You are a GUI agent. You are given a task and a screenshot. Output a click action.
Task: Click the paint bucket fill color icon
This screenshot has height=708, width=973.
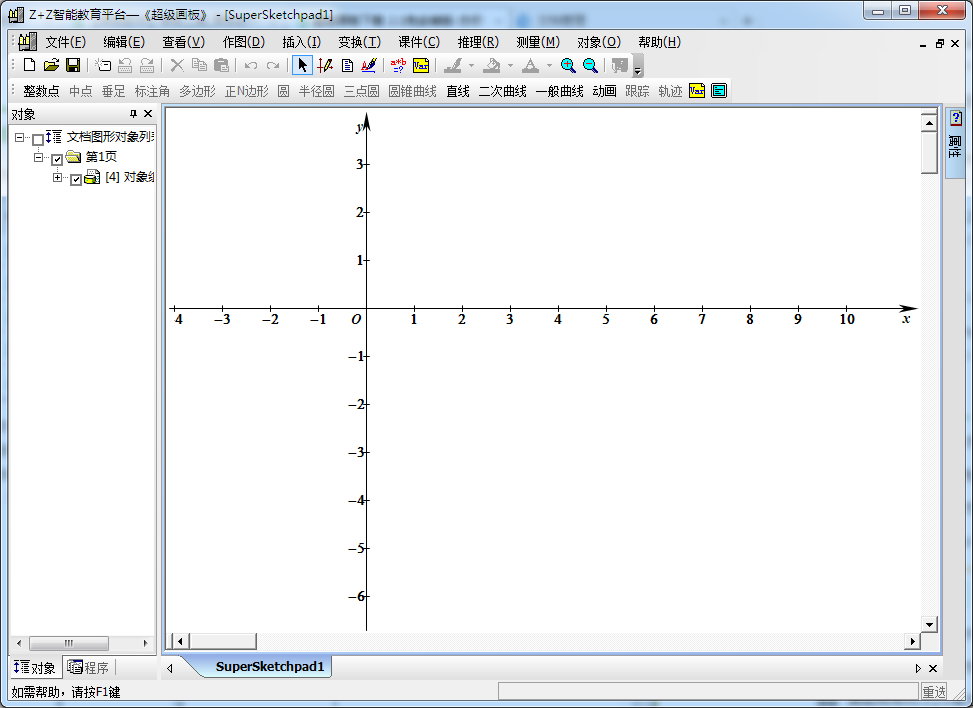point(491,65)
